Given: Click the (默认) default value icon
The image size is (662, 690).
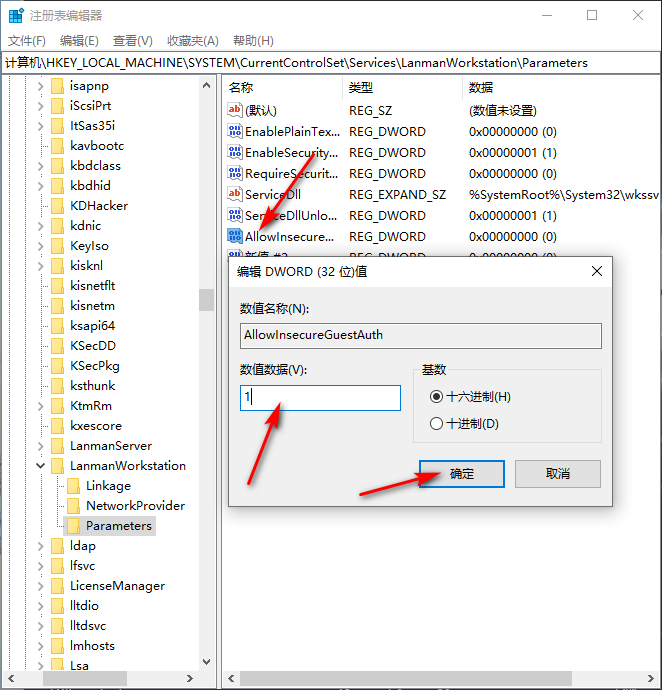Looking at the screenshot, I should tap(236, 110).
